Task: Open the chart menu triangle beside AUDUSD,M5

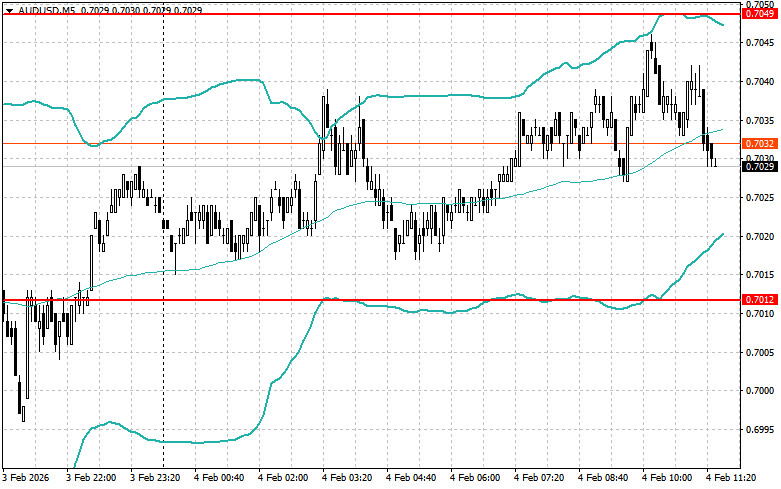Action: [x=9, y=10]
